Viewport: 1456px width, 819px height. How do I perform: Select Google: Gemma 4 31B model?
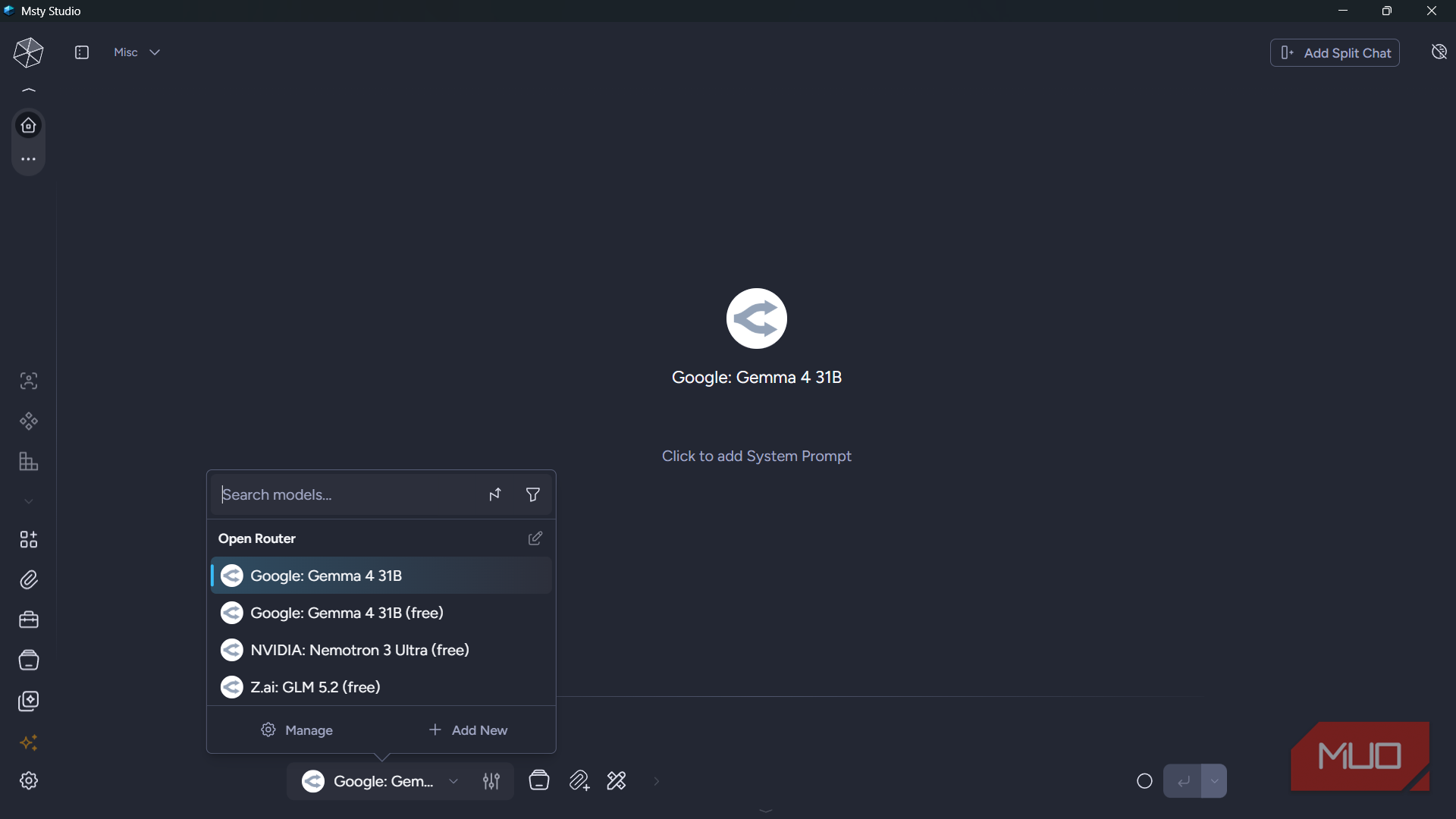point(381,576)
